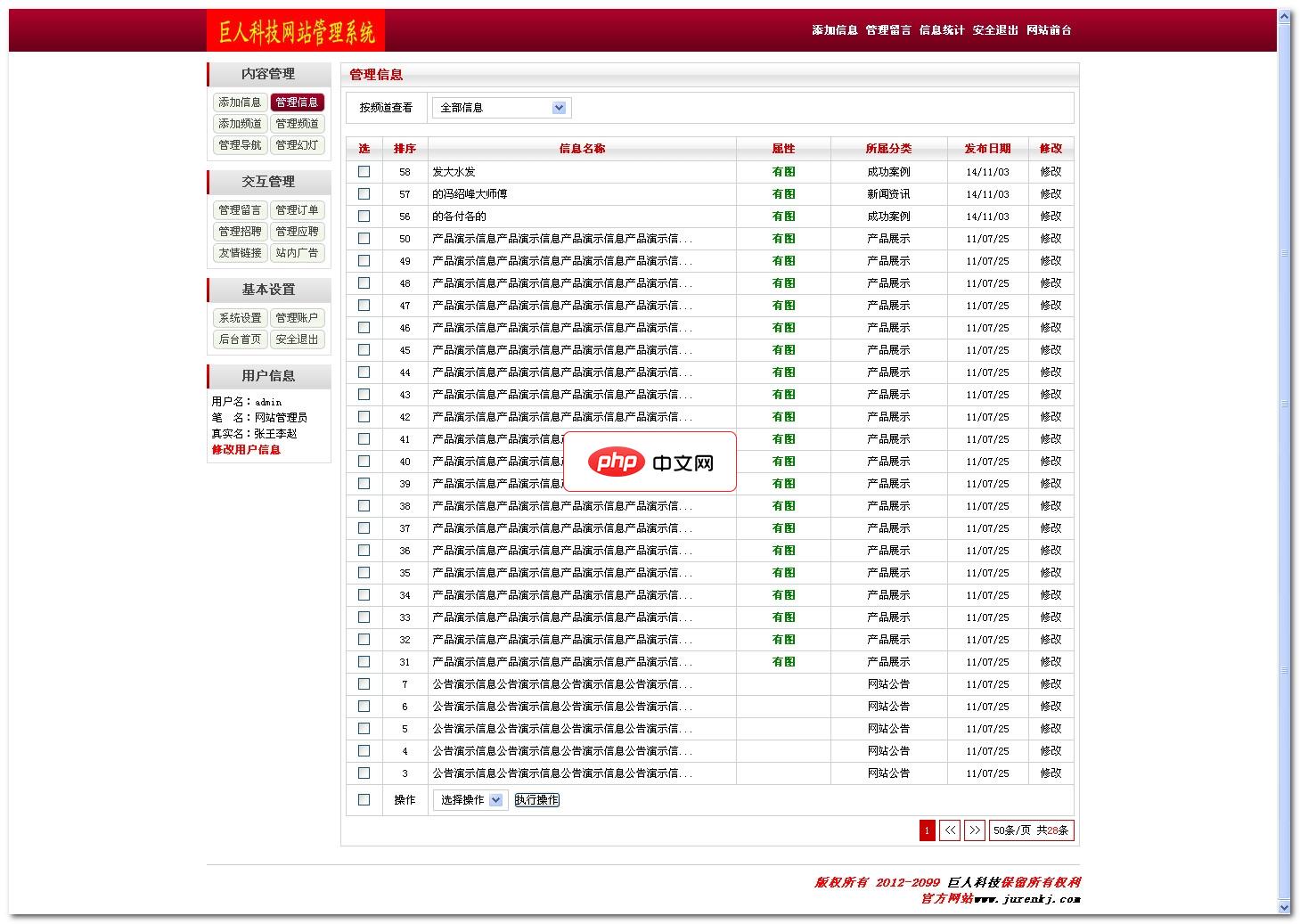Screen dimensions: 1300x924
Task: Click 有图 attribute in row 50
Action: pos(783,239)
